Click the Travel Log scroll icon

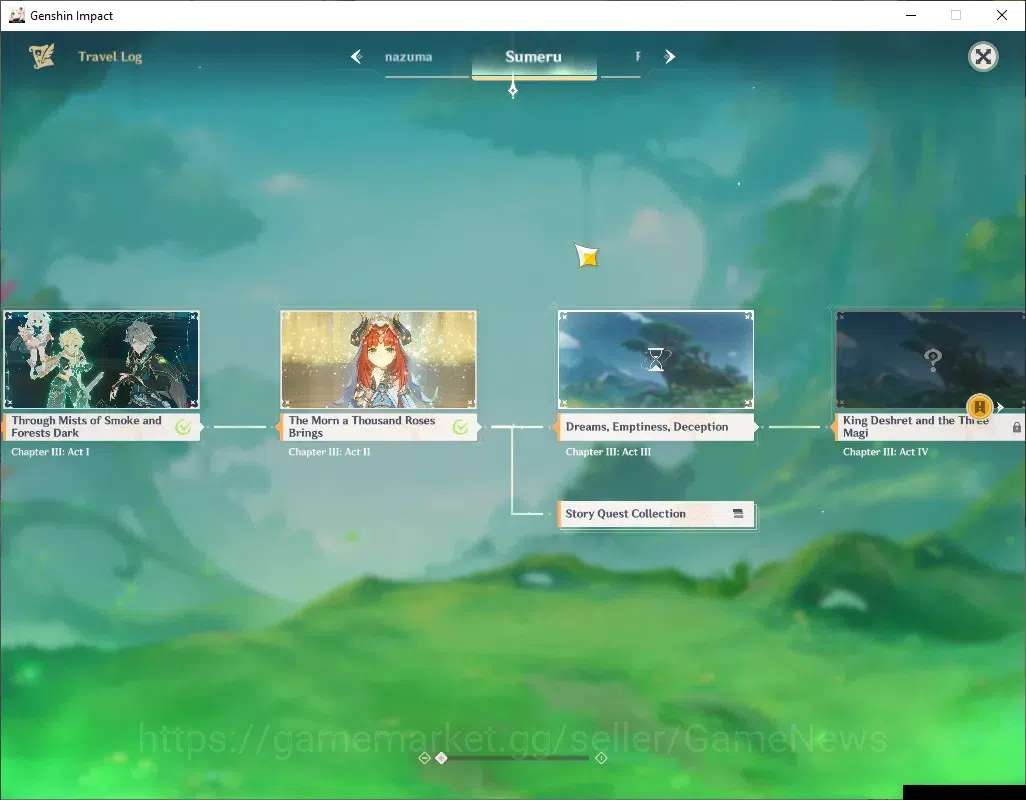point(41,56)
